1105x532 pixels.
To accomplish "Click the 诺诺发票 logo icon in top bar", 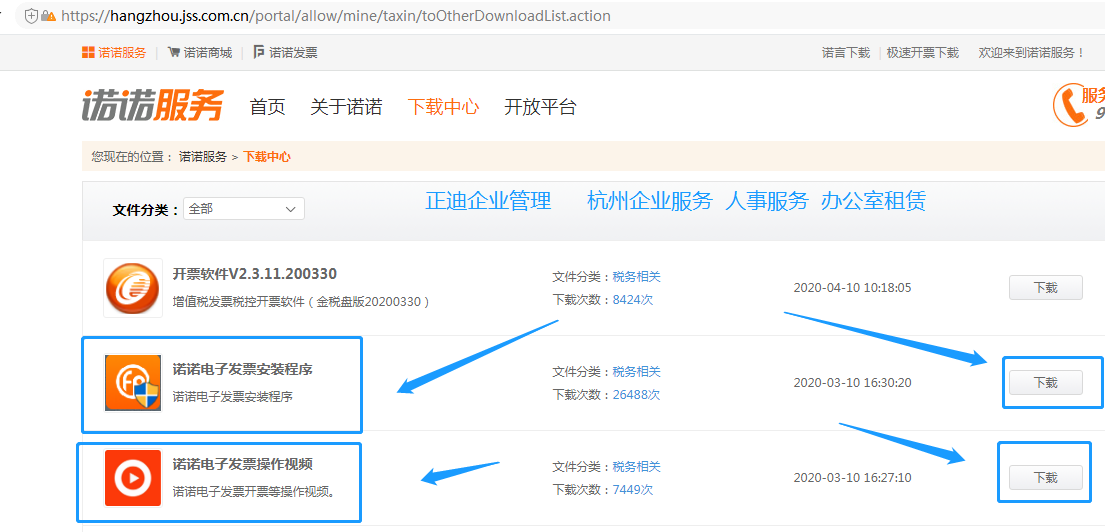I will pos(259,52).
